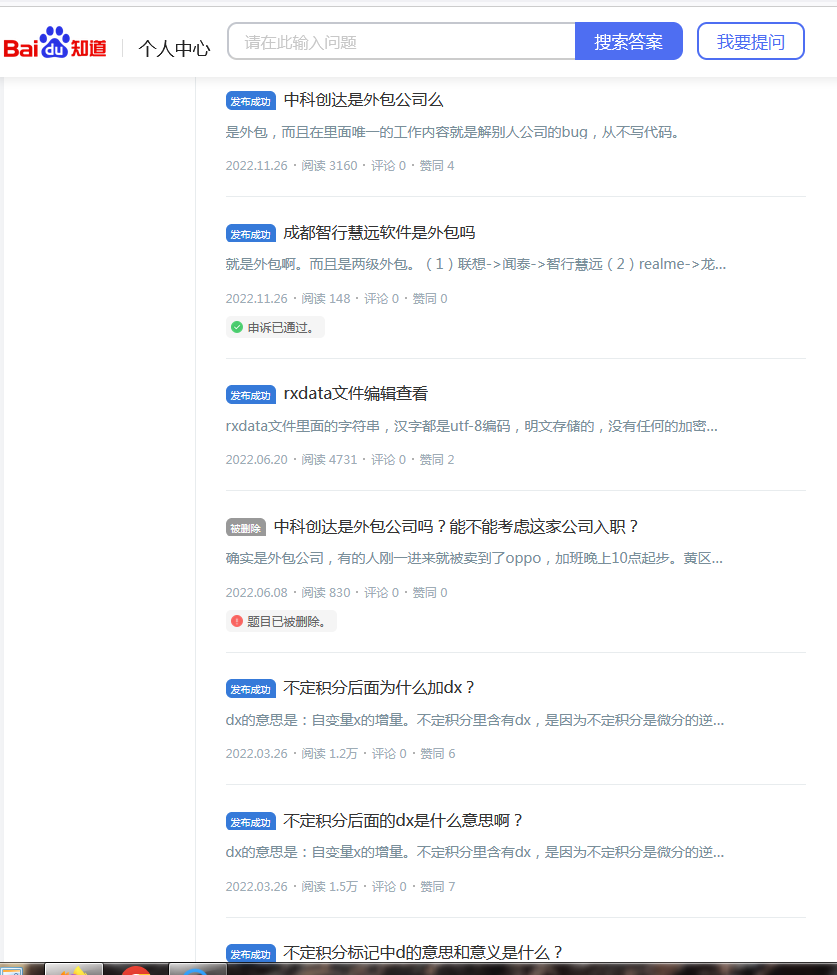The width and height of the screenshot is (837, 975).
Task: Click the 发布成功 badge beside rxdata文件编辑查看
Action: point(250,395)
